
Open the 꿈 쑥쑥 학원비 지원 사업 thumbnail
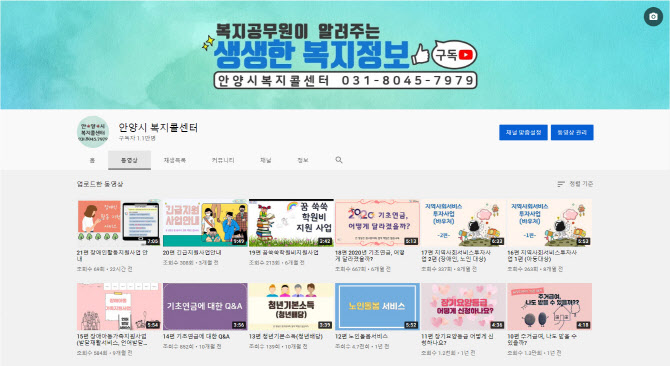point(291,223)
